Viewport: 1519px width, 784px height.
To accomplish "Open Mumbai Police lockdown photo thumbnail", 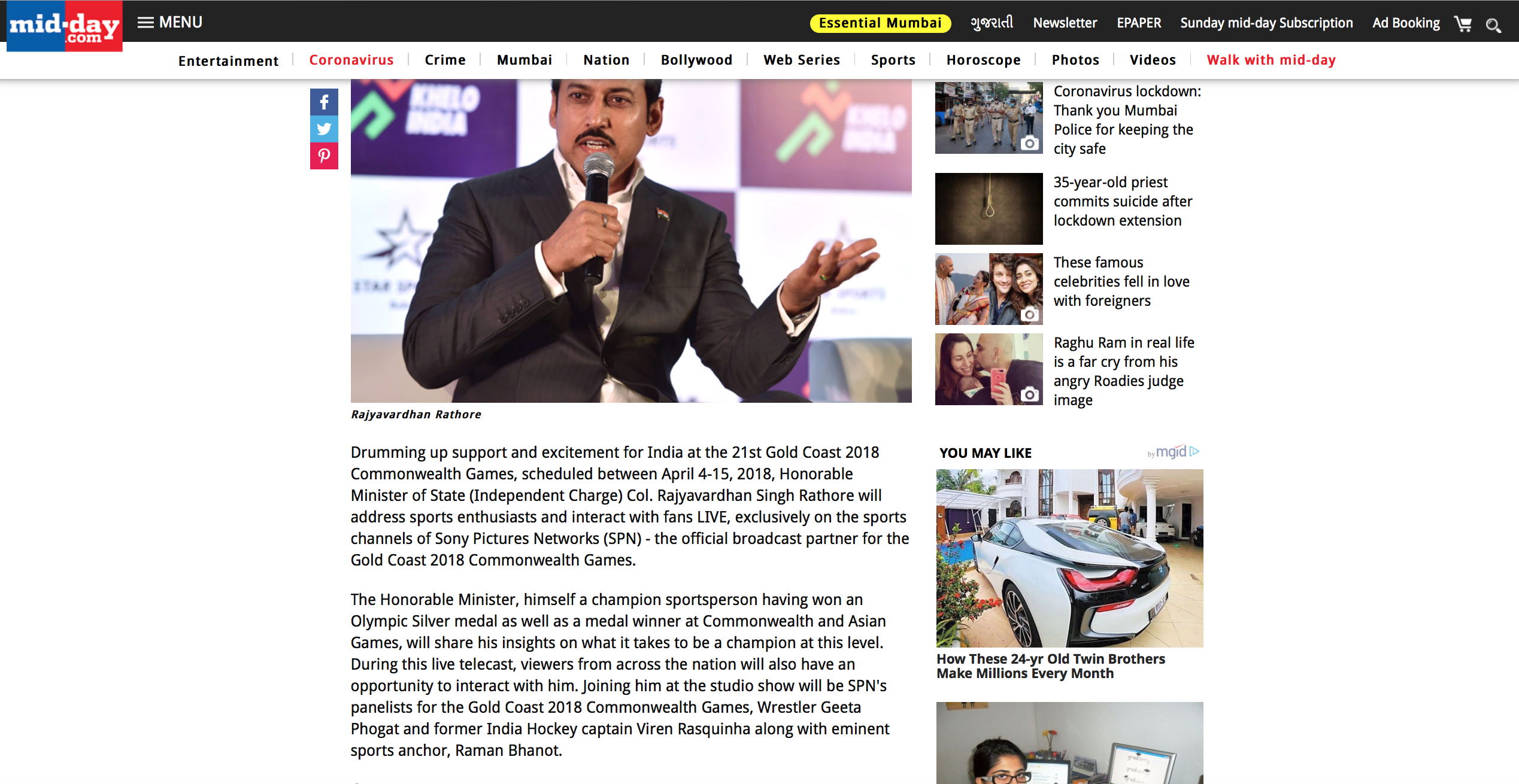I will click(989, 118).
